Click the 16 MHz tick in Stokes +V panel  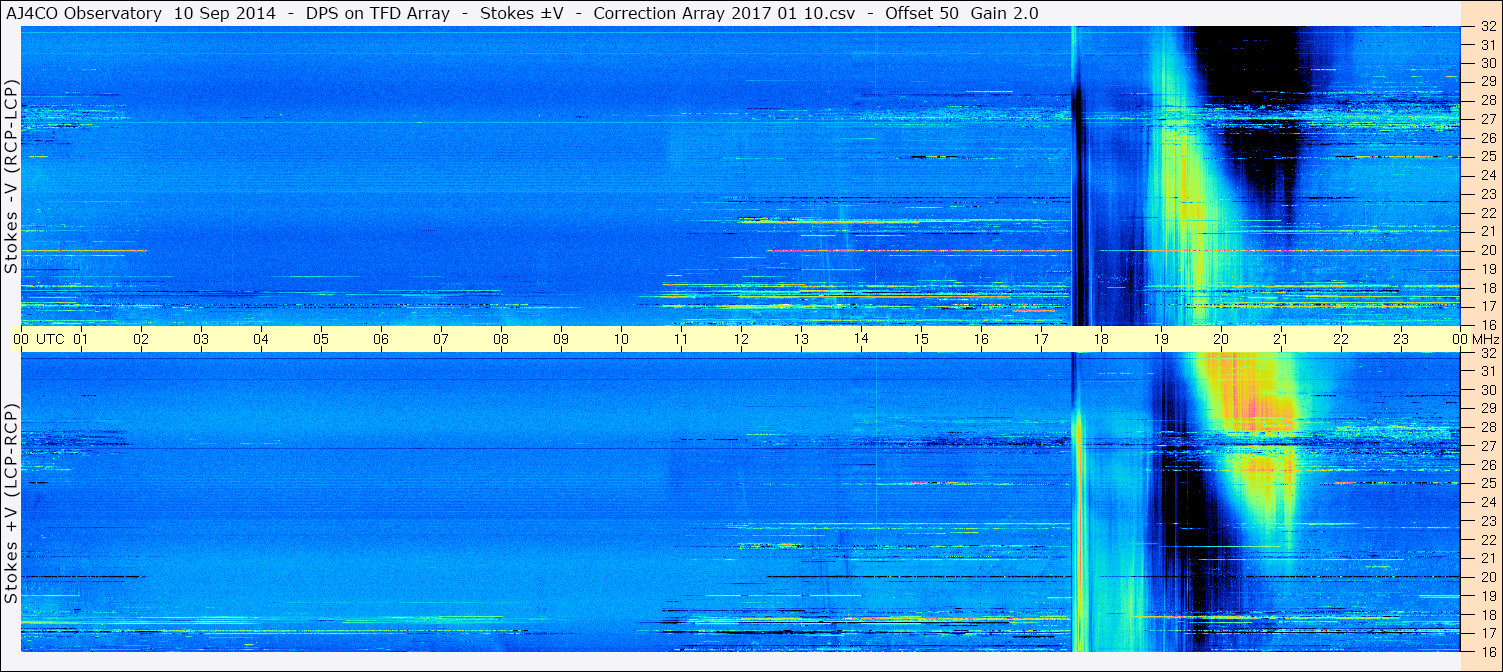(1488, 651)
